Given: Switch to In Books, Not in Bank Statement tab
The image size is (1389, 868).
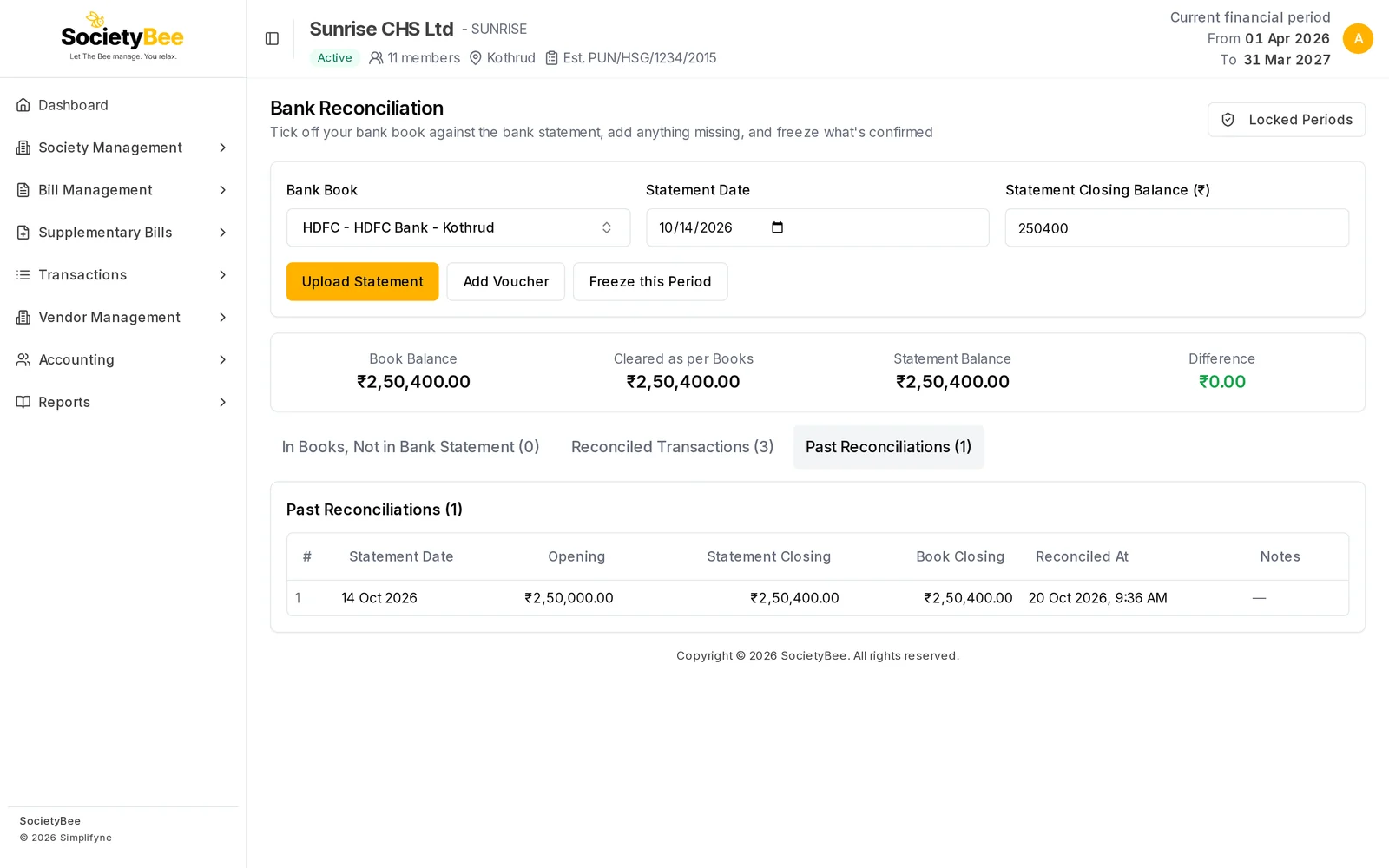Looking at the screenshot, I should (x=411, y=447).
